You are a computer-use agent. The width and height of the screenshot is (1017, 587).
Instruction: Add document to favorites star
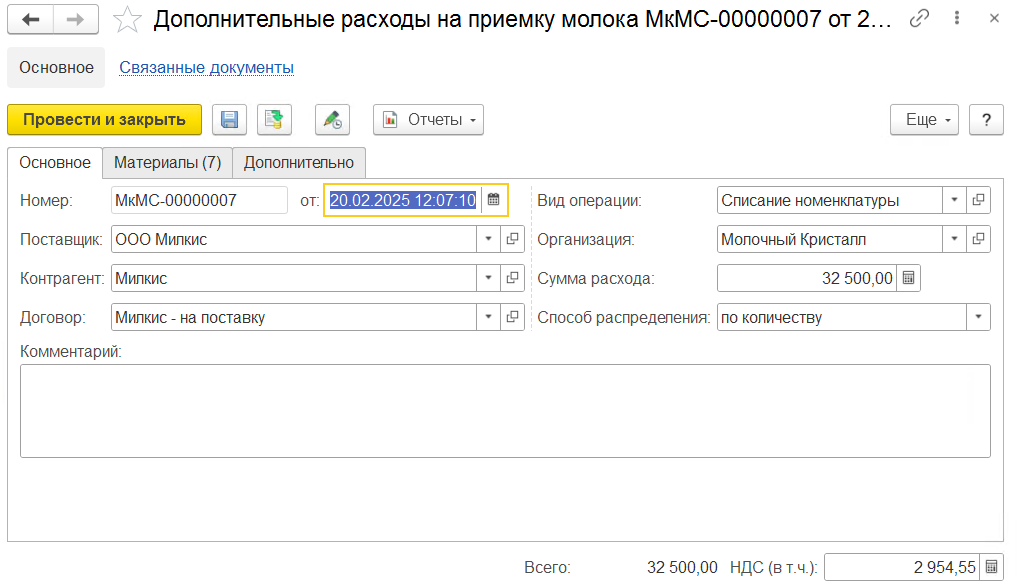127,19
